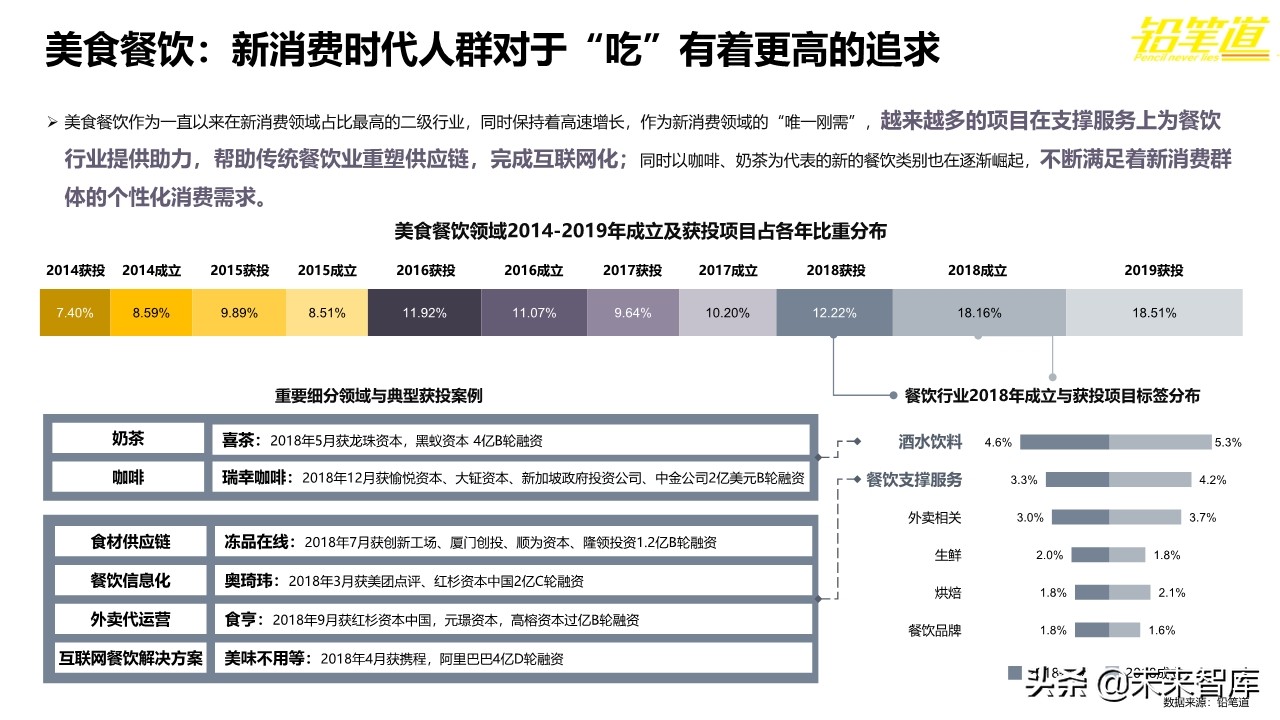1280x720 pixels.
Task: Select the 18.51% bar segment
Action: pyautogui.click(x=1155, y=312)
